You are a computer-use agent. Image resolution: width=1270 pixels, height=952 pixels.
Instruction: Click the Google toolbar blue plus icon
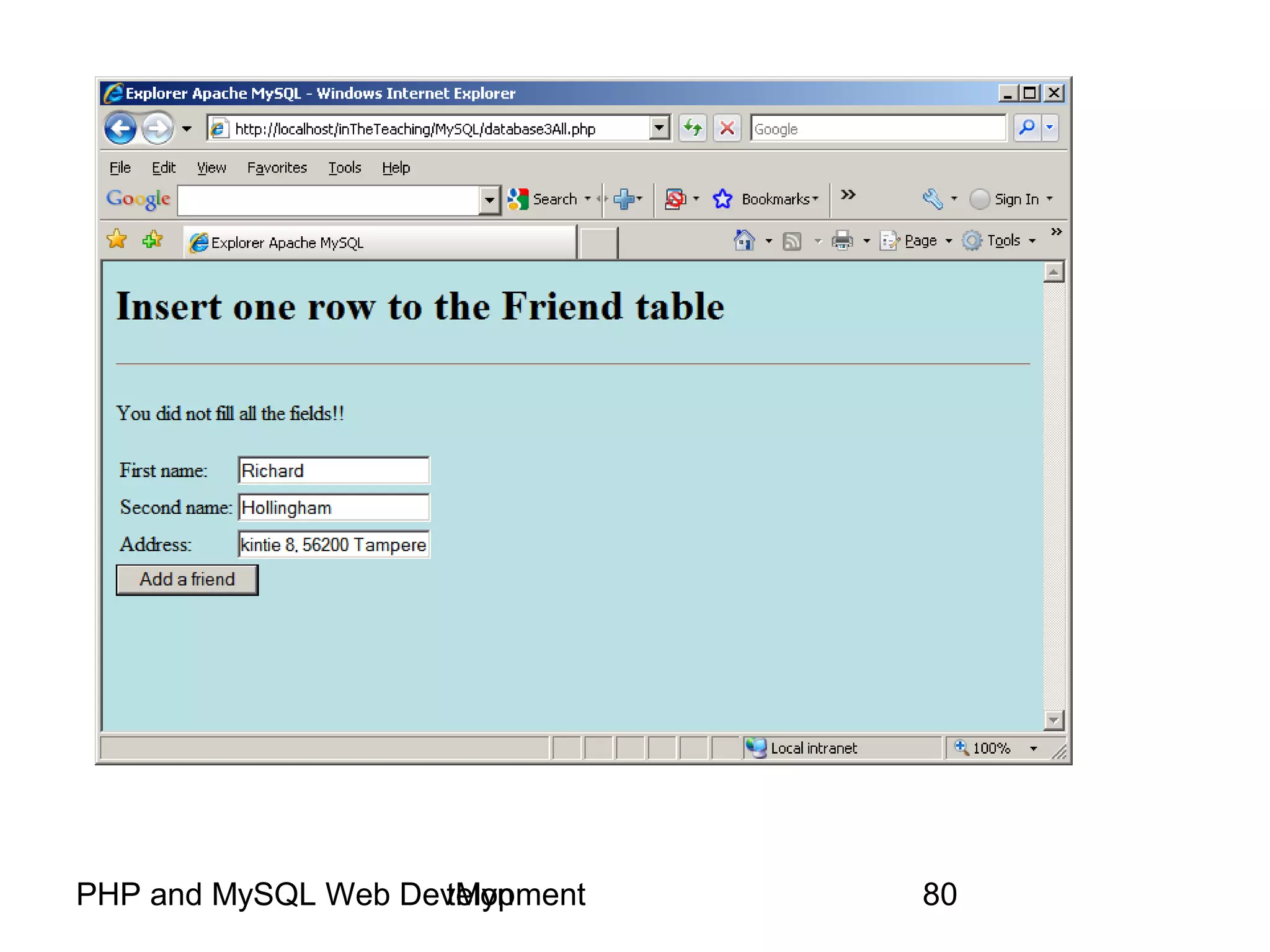click(624, 199)
